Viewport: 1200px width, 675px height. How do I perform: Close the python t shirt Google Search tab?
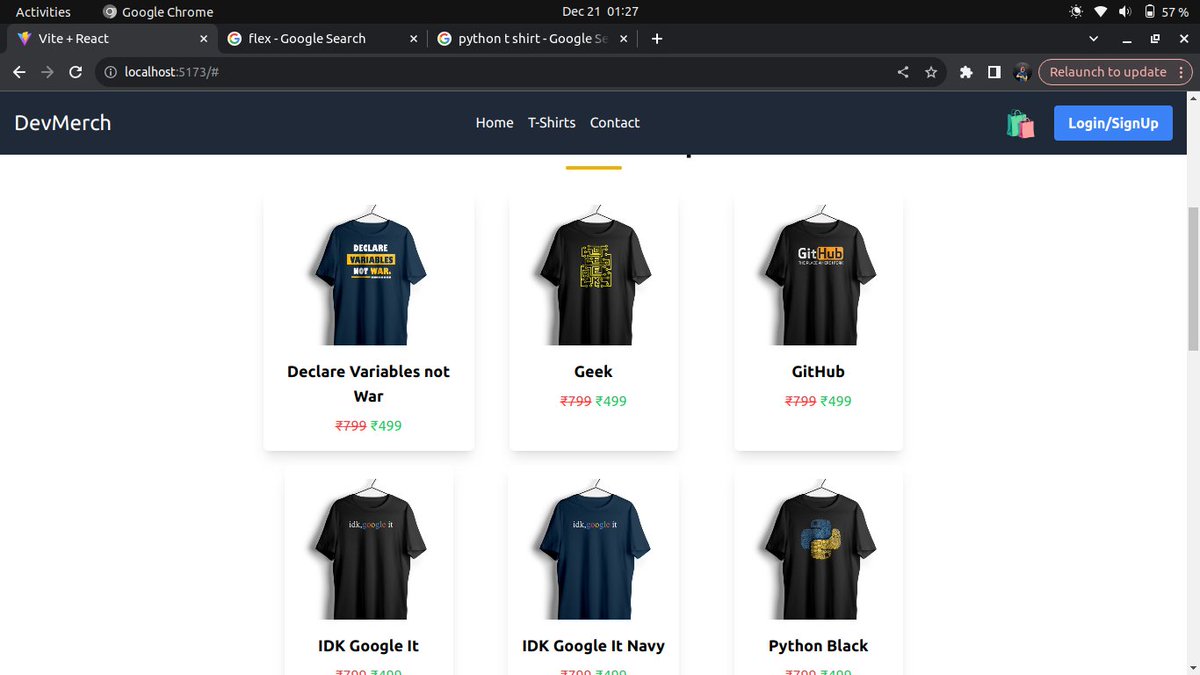click(624, 39)
